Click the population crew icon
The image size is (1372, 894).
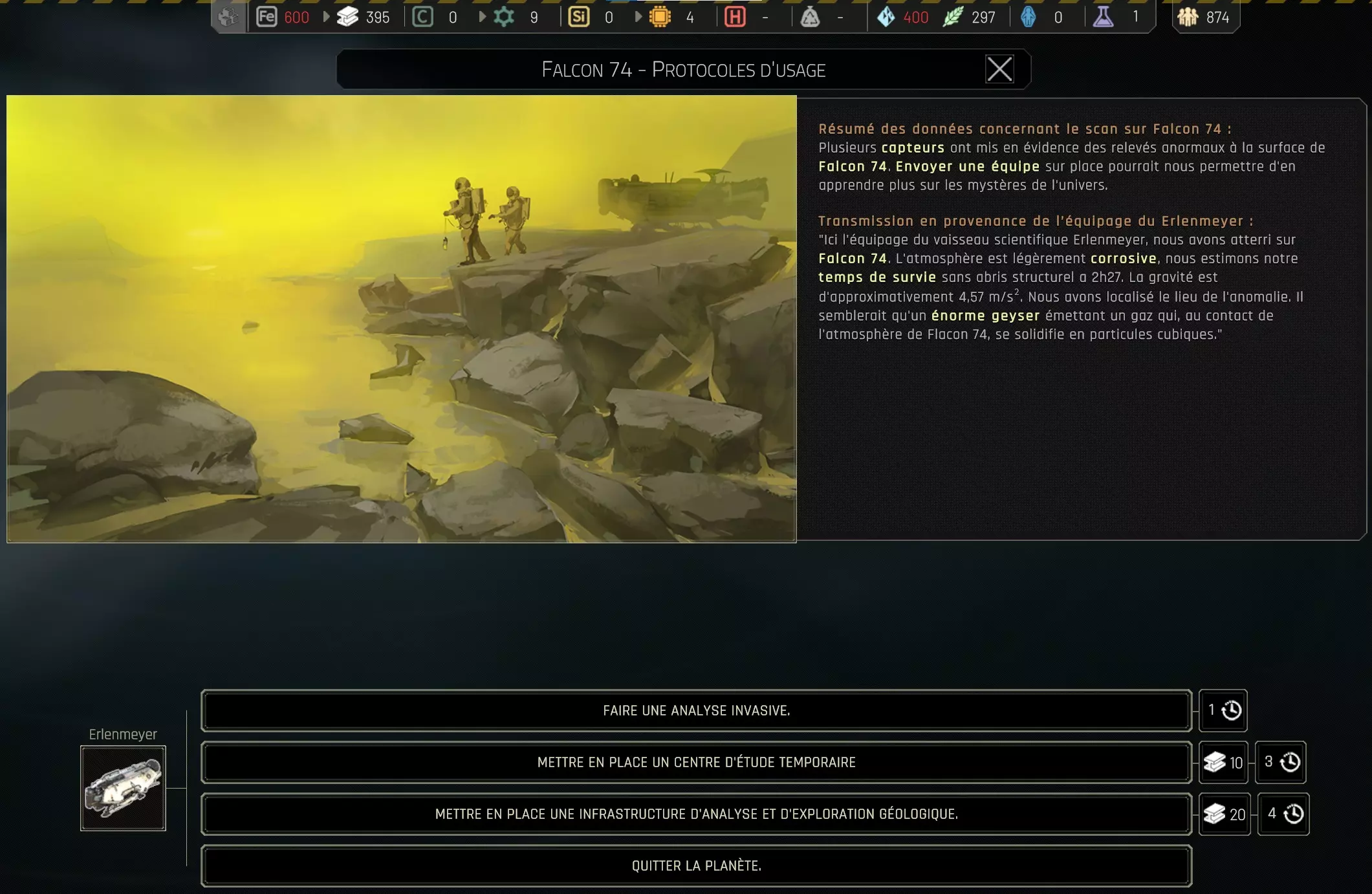click(x=1188, y=17)
